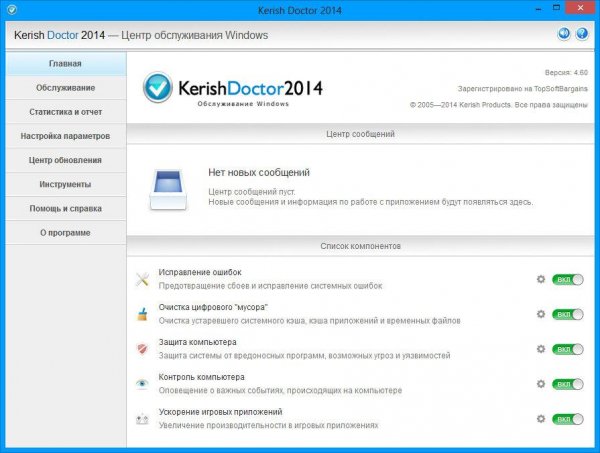This screenshot has width=600, height=453.
Task: Open gear settings for Ускорение игровых приложений
Action: [541, 419]
